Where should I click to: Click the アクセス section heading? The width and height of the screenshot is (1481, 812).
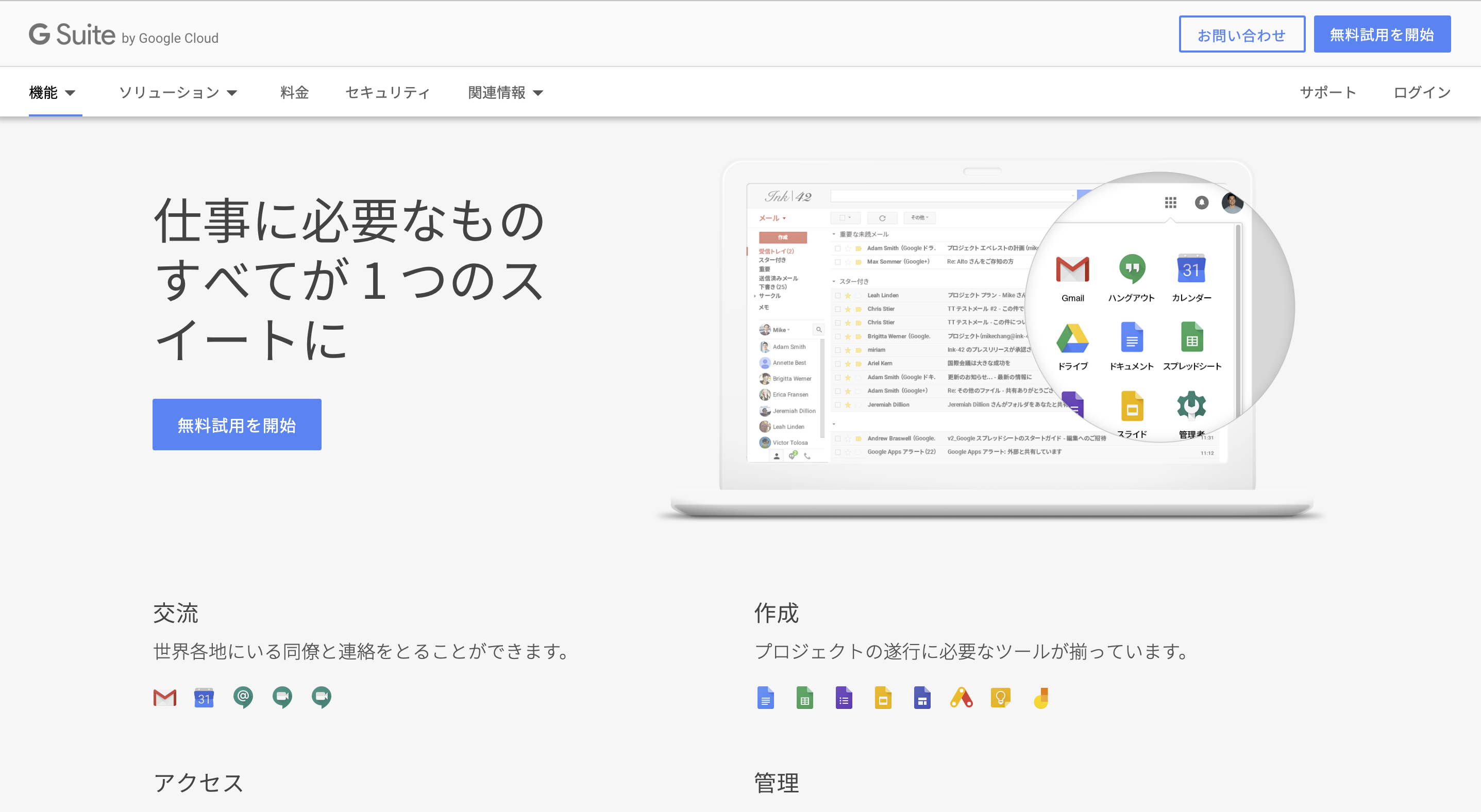(198, 783)
